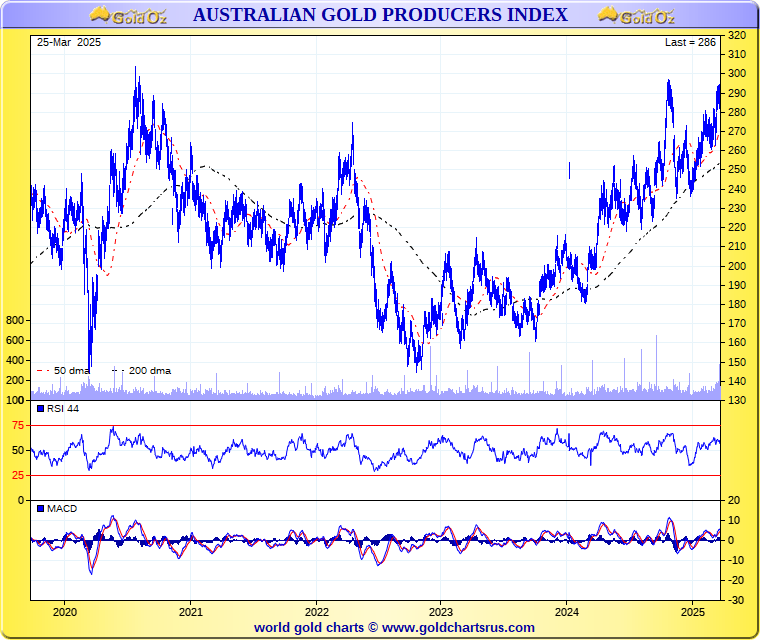Screen dimensions: 760x640
Task: Click the 2021 year label on x-axis
Action: (x=190, y=612)
